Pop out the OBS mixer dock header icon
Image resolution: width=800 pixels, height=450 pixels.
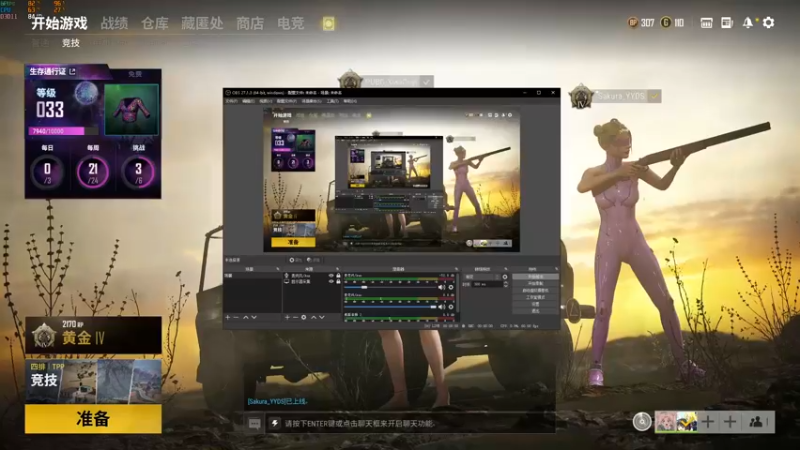click(456, 269)
